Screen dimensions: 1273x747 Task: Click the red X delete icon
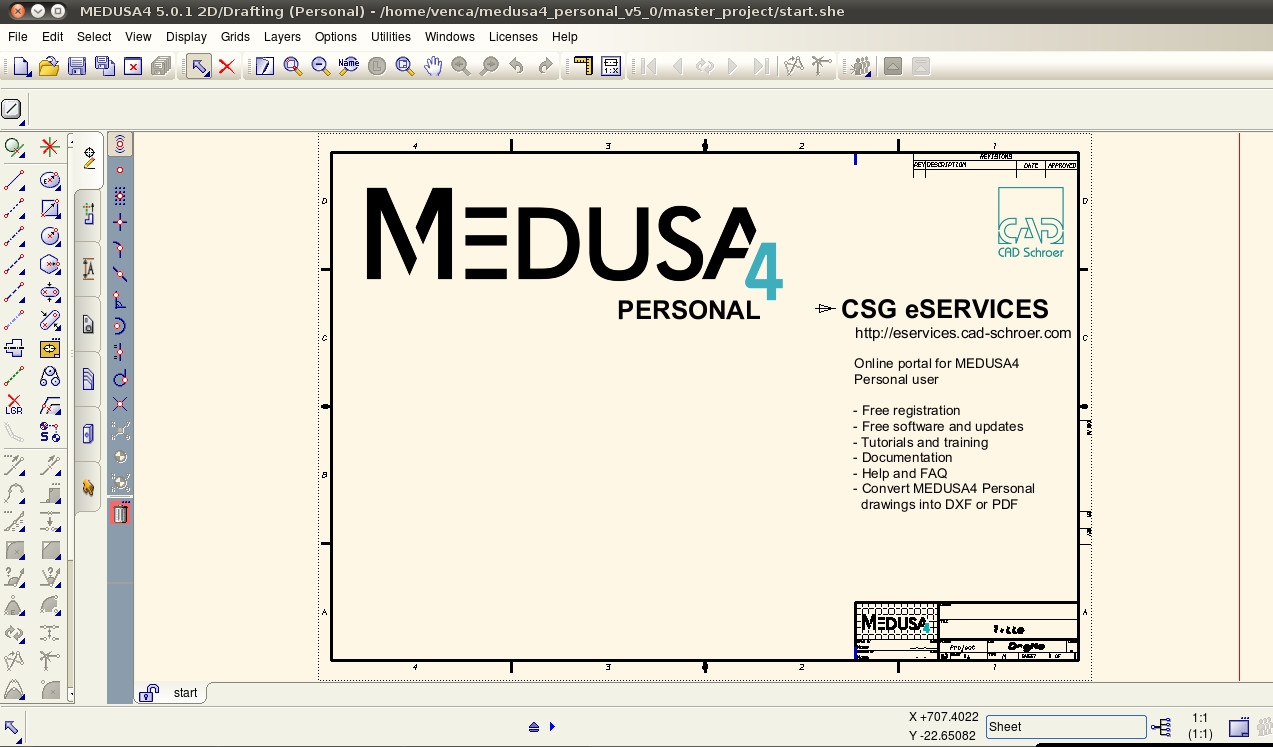(x=227, y=67)
